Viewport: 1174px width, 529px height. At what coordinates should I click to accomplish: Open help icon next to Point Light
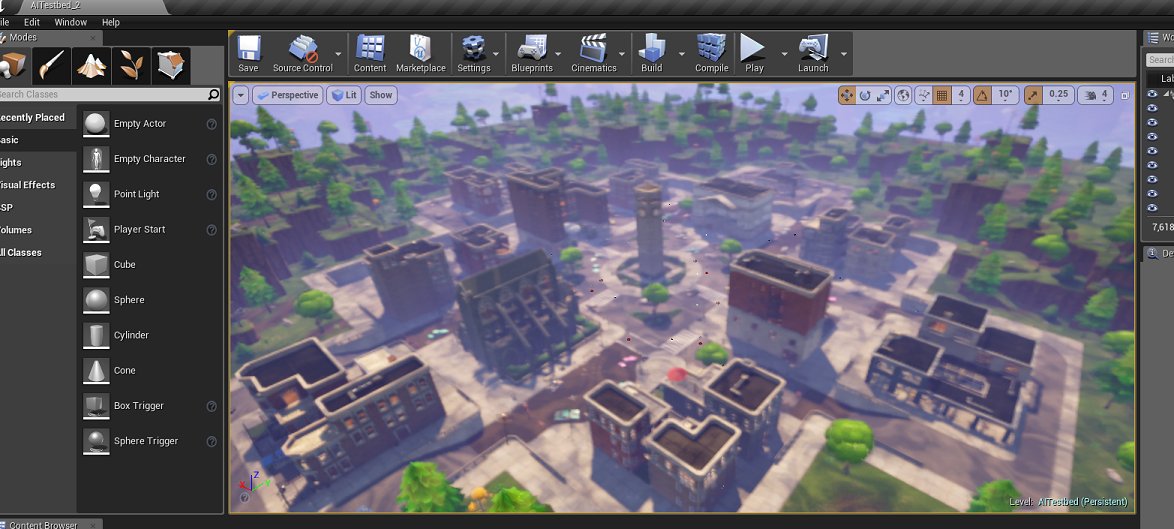212,195
